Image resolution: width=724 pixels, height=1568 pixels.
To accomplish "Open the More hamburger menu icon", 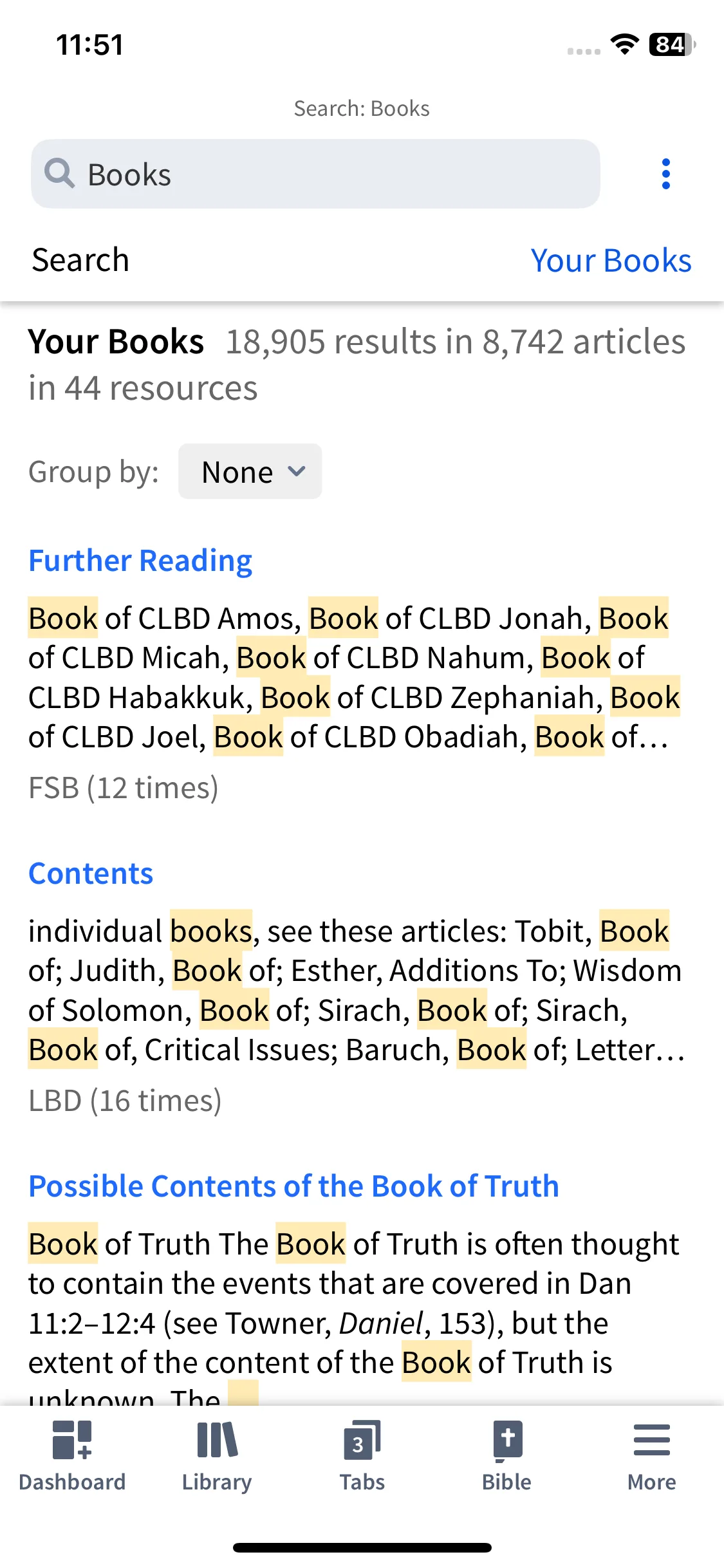I will (x=651, y=1440).
